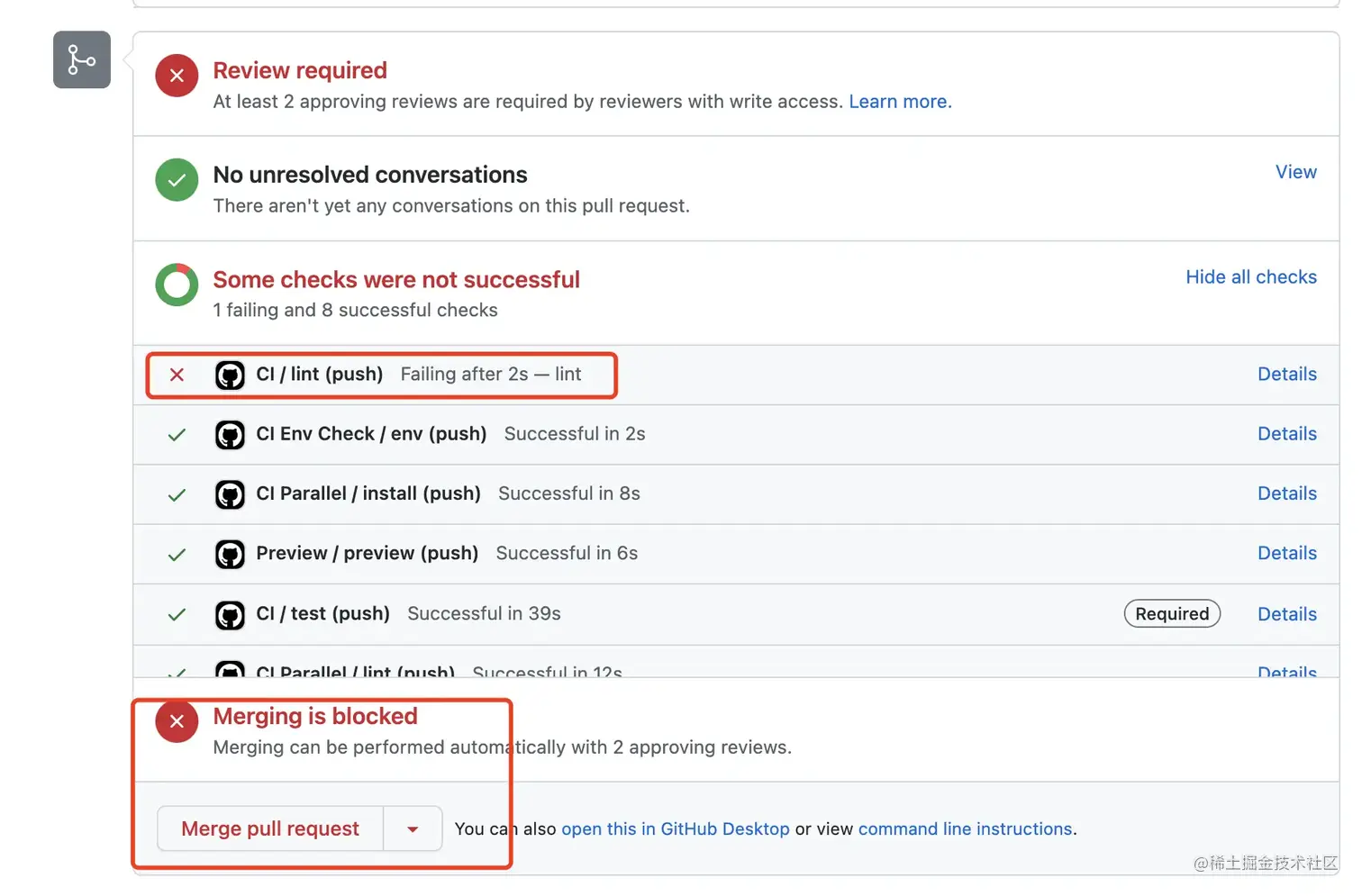
Task: Click the red Review required status icon
Action: (x=177, y=76)
